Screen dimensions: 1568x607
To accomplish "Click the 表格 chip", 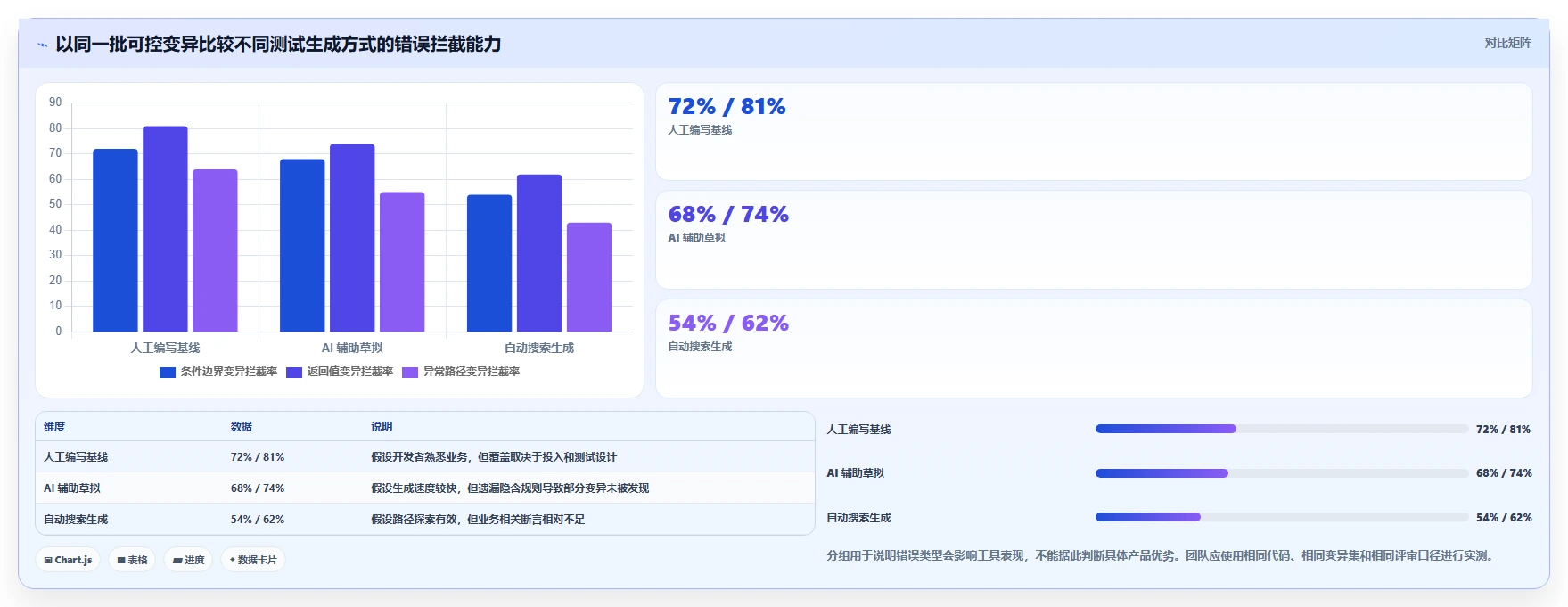I will (x=132, y=560).
